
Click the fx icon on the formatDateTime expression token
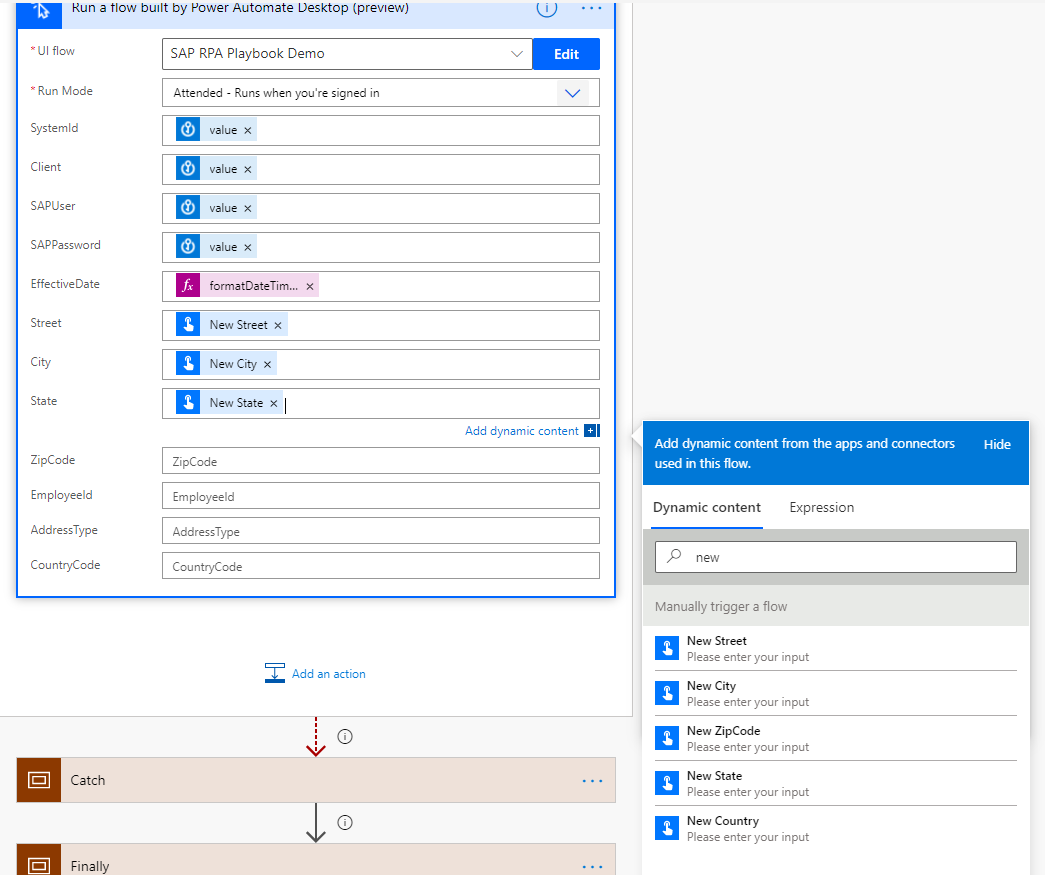186,285
